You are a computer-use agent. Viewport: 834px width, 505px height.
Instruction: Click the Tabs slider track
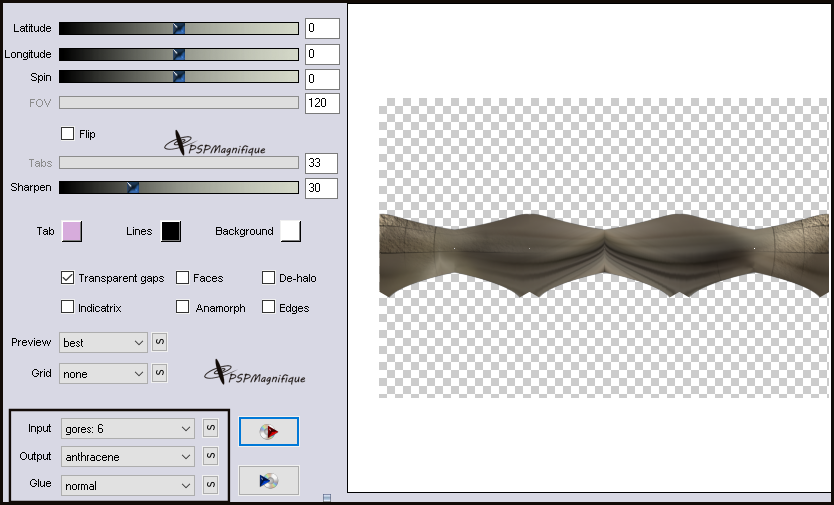click(x=179, y=163)
